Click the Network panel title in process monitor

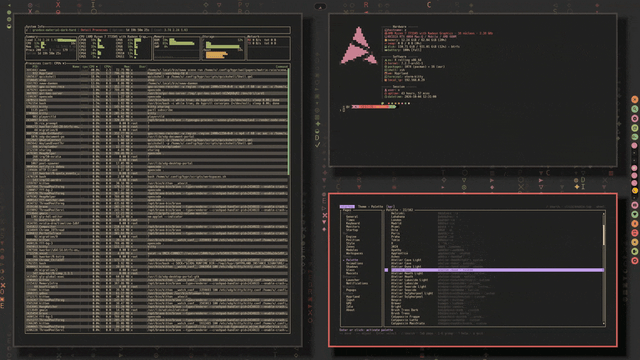pos(253,36)
